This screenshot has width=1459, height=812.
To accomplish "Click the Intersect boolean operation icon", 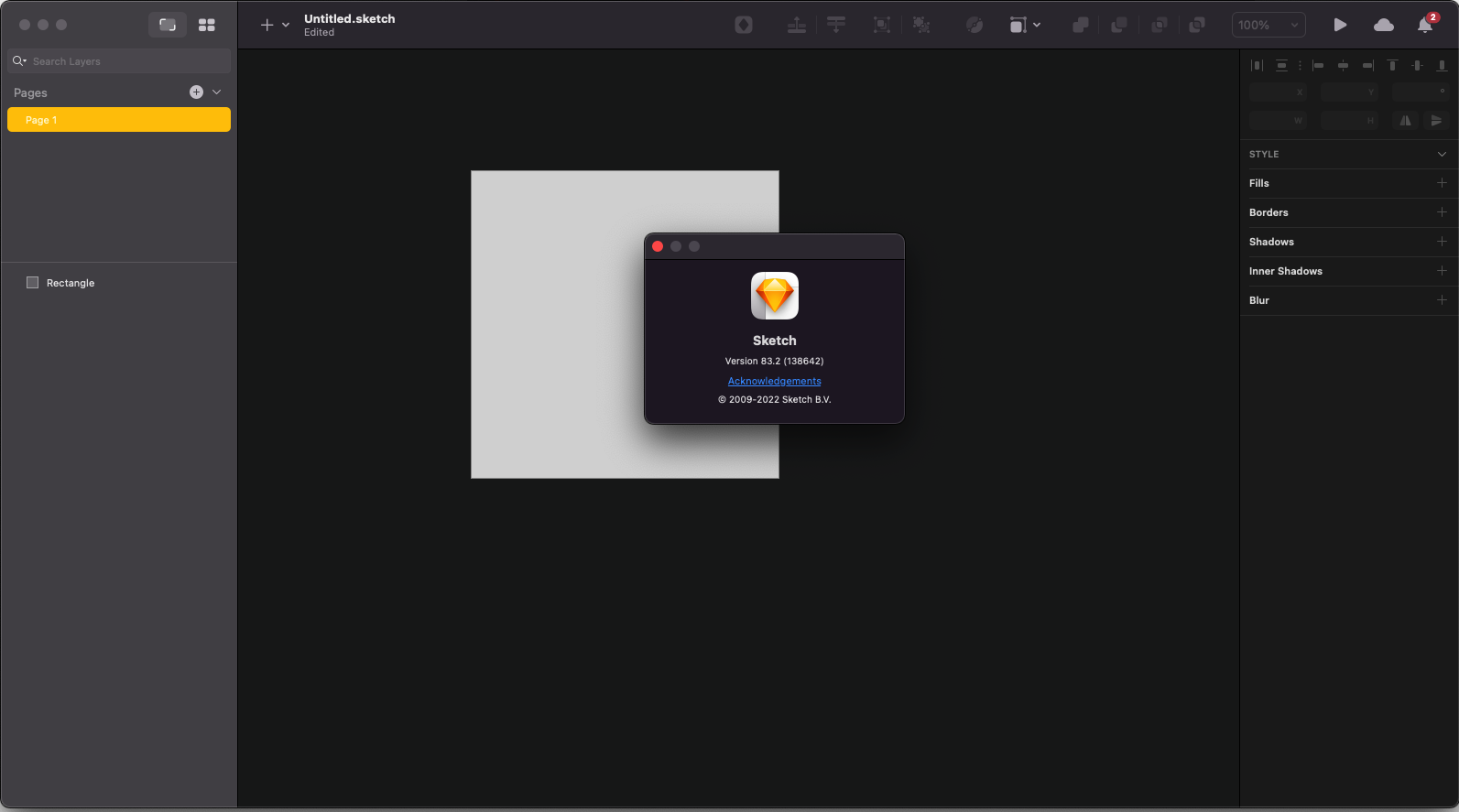I will (1159, 25).
